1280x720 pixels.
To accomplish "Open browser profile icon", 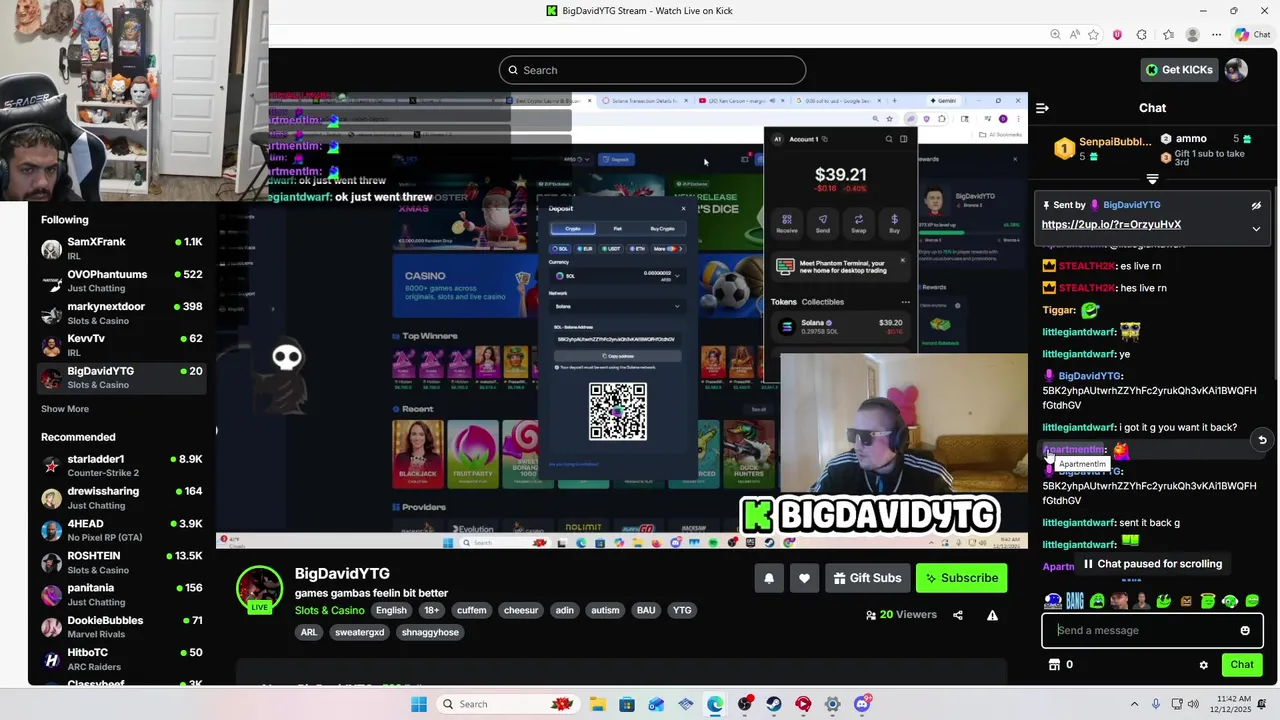I will pyautogui.click(x=1192, y=35).
